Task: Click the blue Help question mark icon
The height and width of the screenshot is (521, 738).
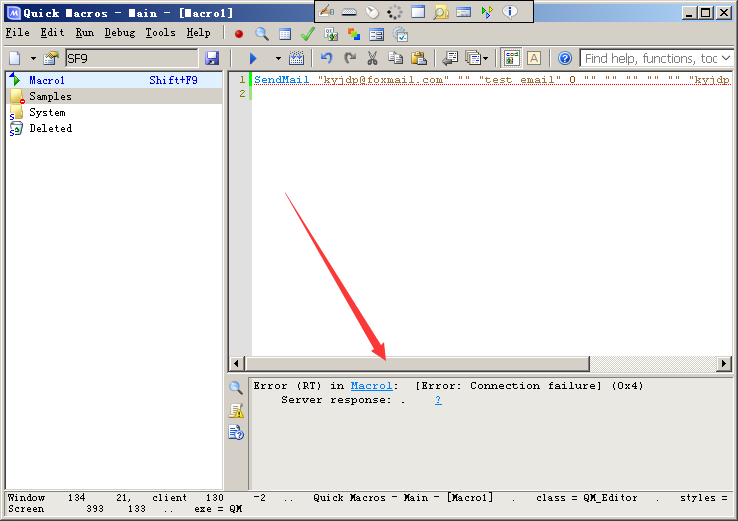Action: click(565, 59)
